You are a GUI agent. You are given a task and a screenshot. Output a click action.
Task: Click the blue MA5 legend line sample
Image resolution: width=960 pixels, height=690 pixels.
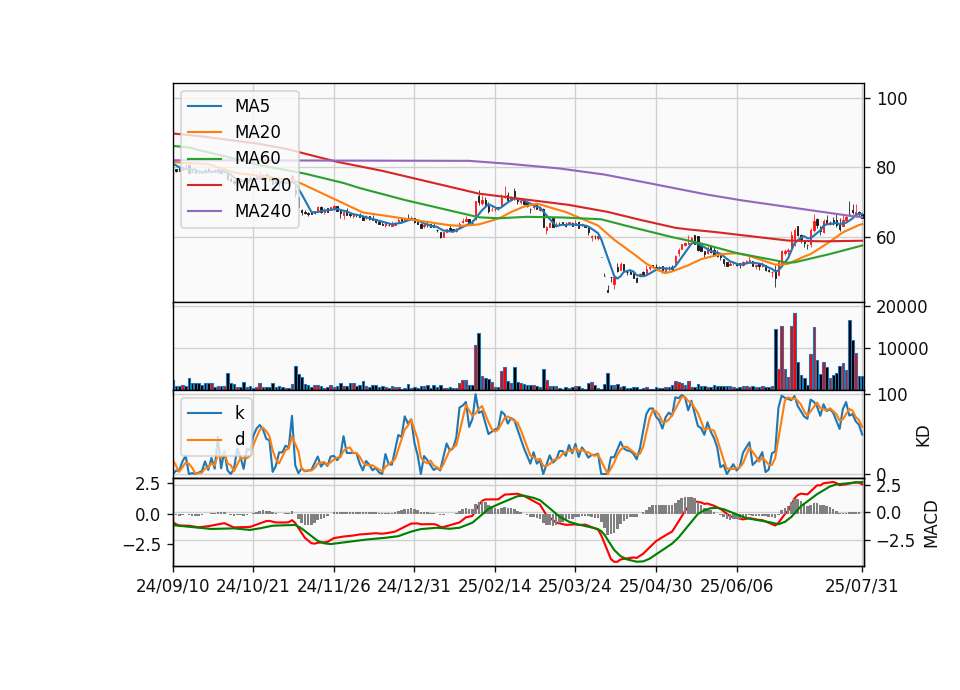tap(204, 106)
